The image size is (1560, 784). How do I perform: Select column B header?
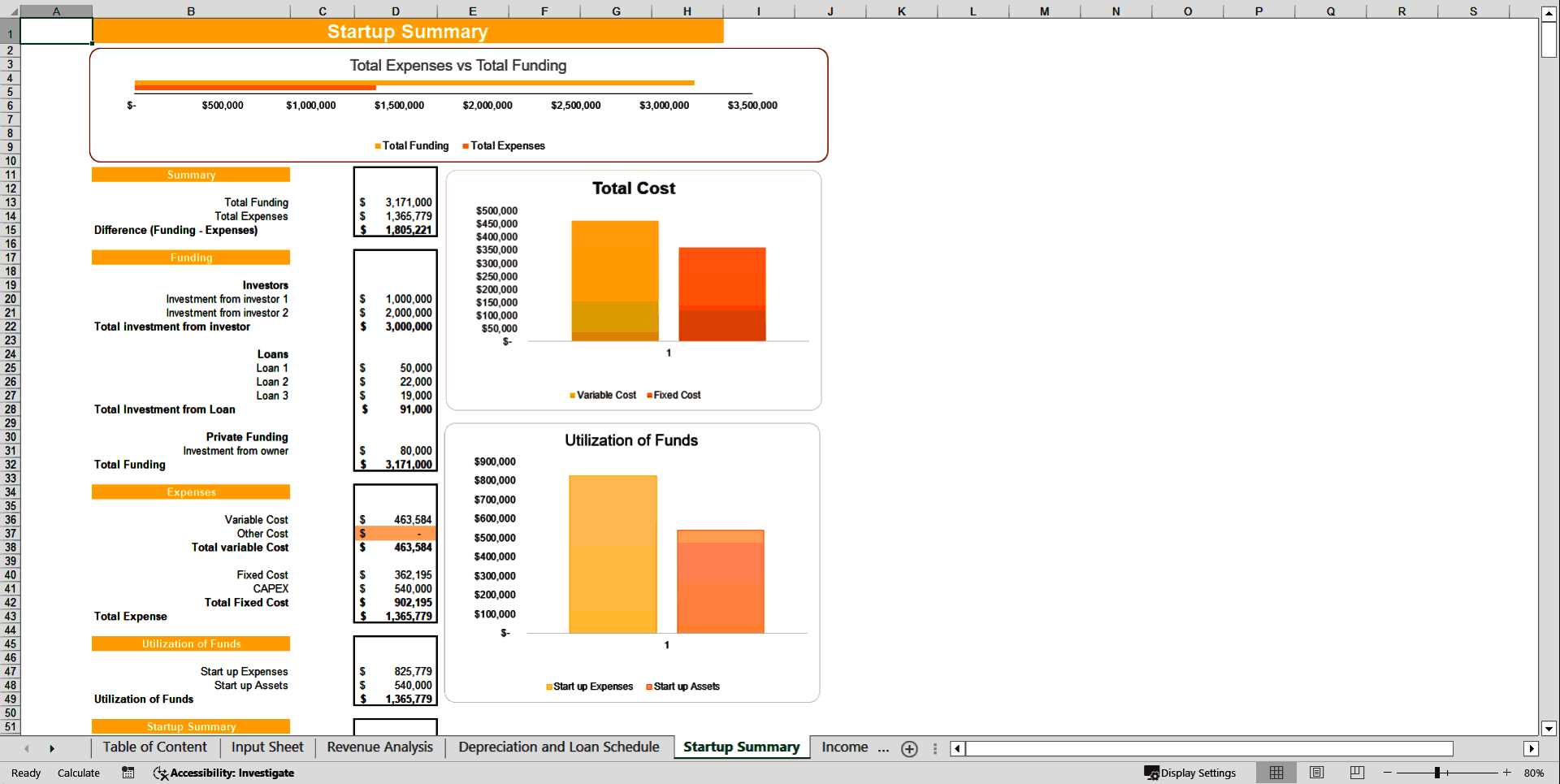point(191,11)
